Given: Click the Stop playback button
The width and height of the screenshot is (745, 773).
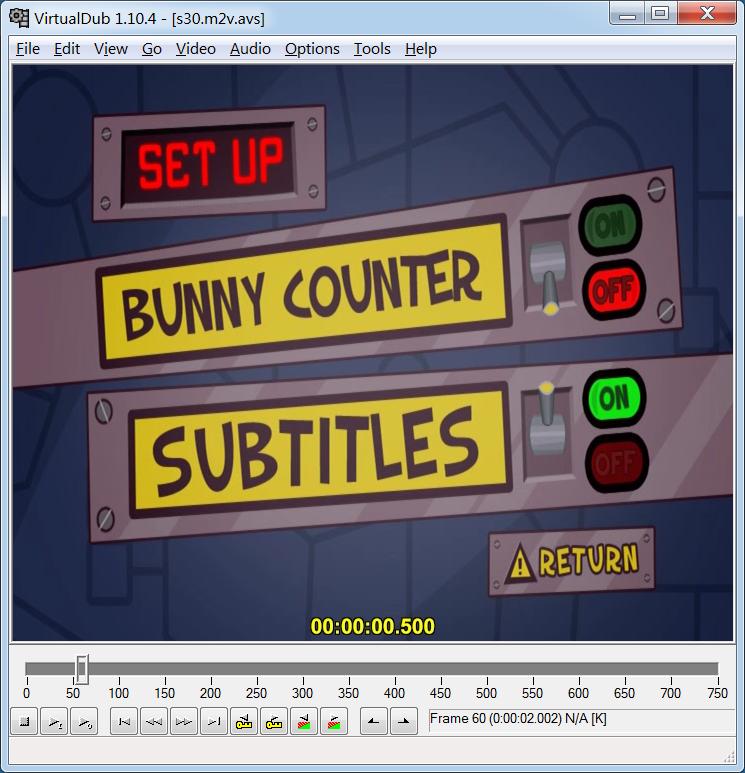Looking at the screenshot, I should pos(24,721).
